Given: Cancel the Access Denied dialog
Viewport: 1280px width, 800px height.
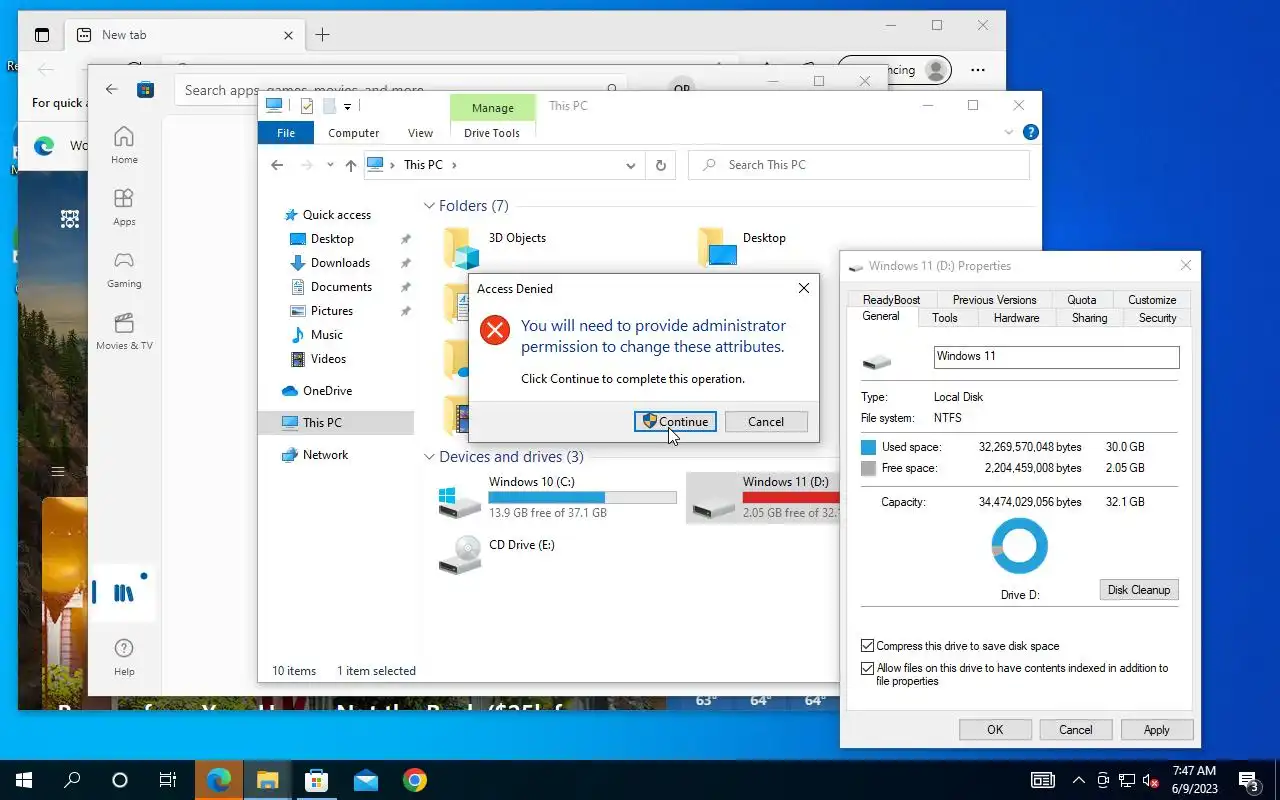Looking at the screenshot, I should (766, 421).
